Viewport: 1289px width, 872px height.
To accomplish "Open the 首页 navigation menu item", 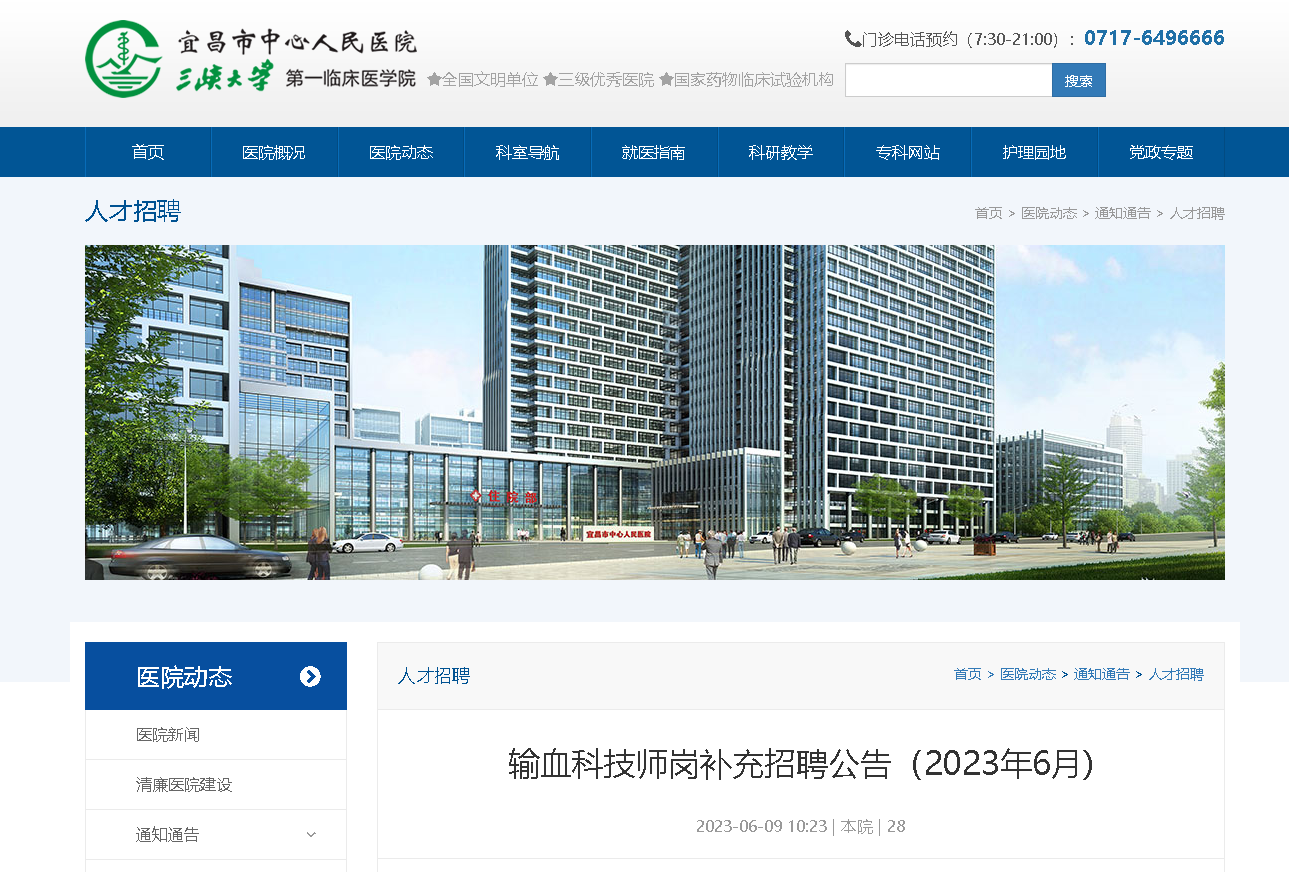I will click(x=148, y=152).
